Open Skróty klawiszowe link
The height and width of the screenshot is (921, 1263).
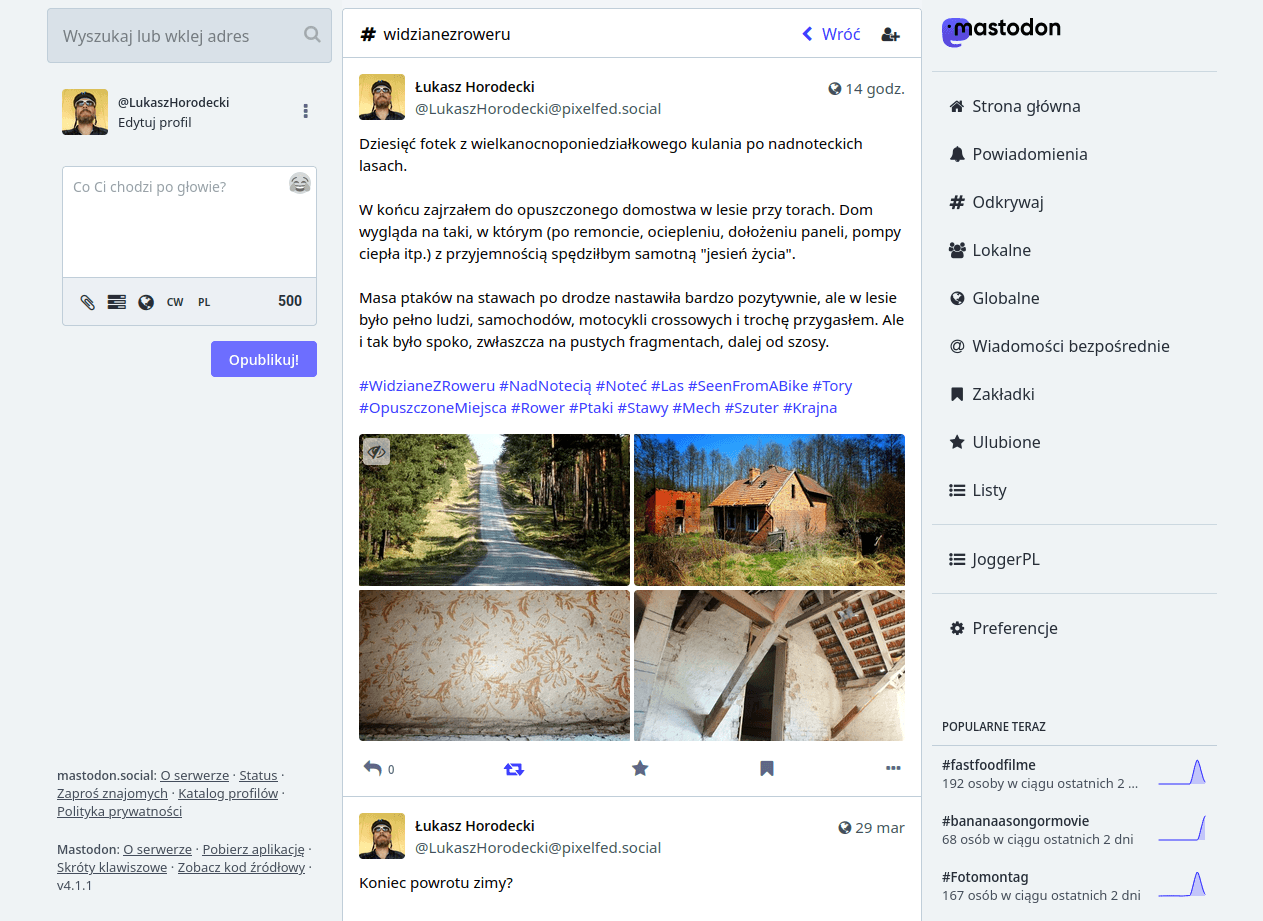[112, 867]
